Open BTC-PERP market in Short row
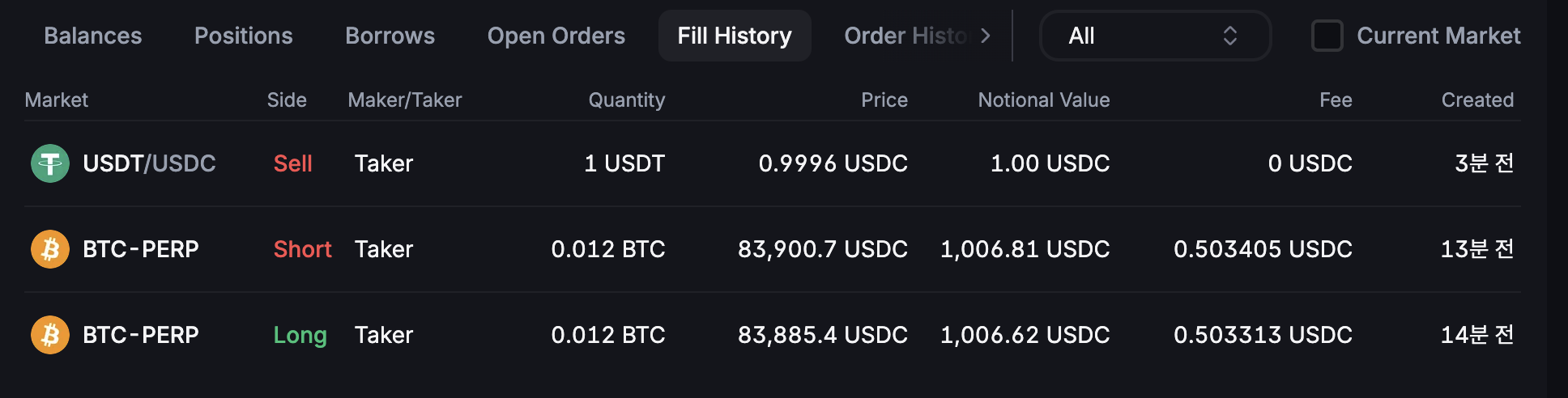The image size is (1568, 398). (x=141, y=249)
